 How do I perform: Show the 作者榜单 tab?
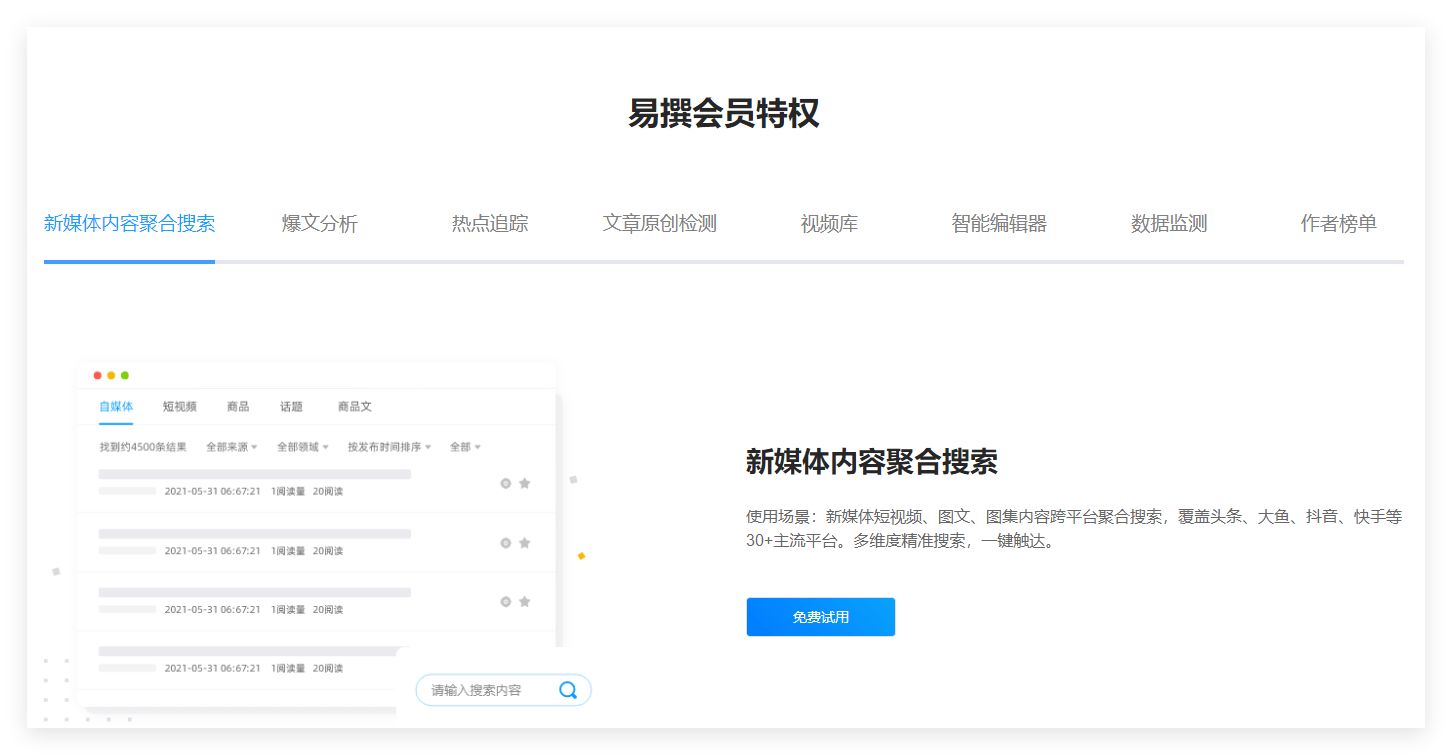tap(1339, 224)
